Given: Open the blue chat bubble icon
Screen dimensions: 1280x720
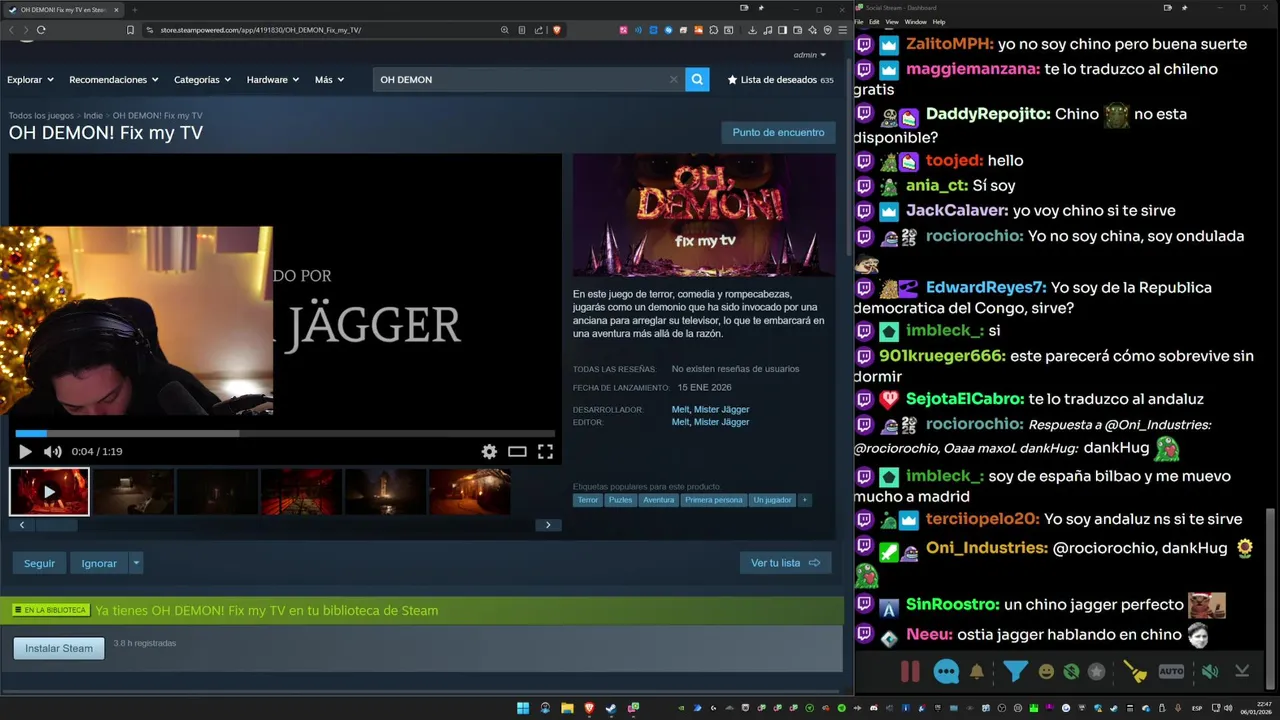Looking at the screenshot, I should [946, 672].
